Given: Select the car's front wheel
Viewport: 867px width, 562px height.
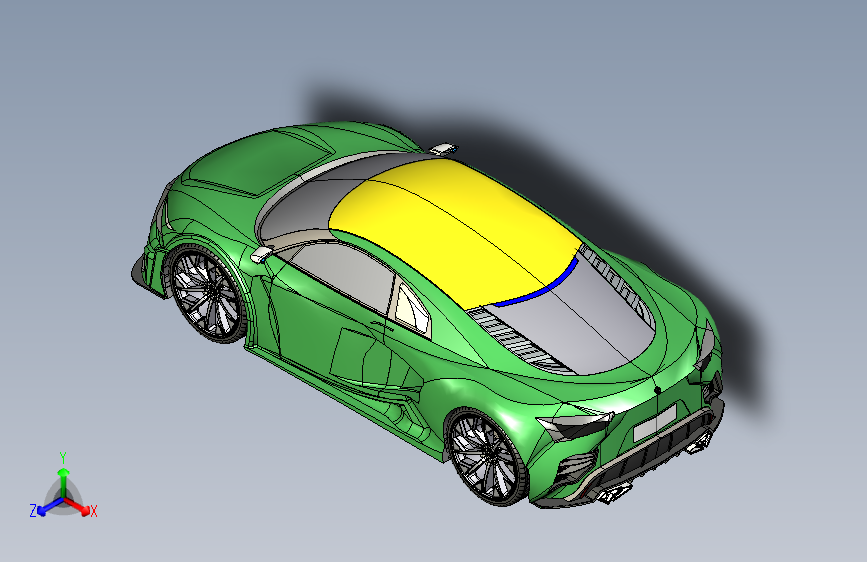Looking at the screenshot, I should point(207,292).
